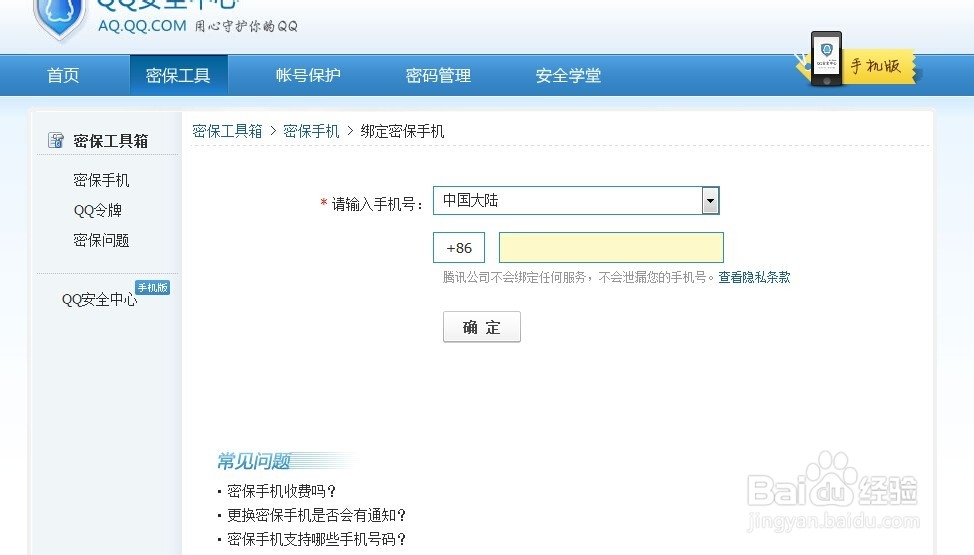Click the 密保工具箱 breadcrumb link

click(x=227, y=131)
